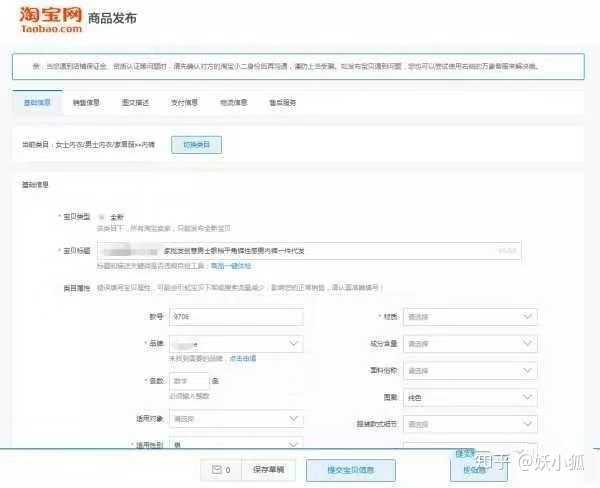Screen dimensions: 600x488
Task: Expand the 面料俗称 dropdown
Action: [469, 371]
